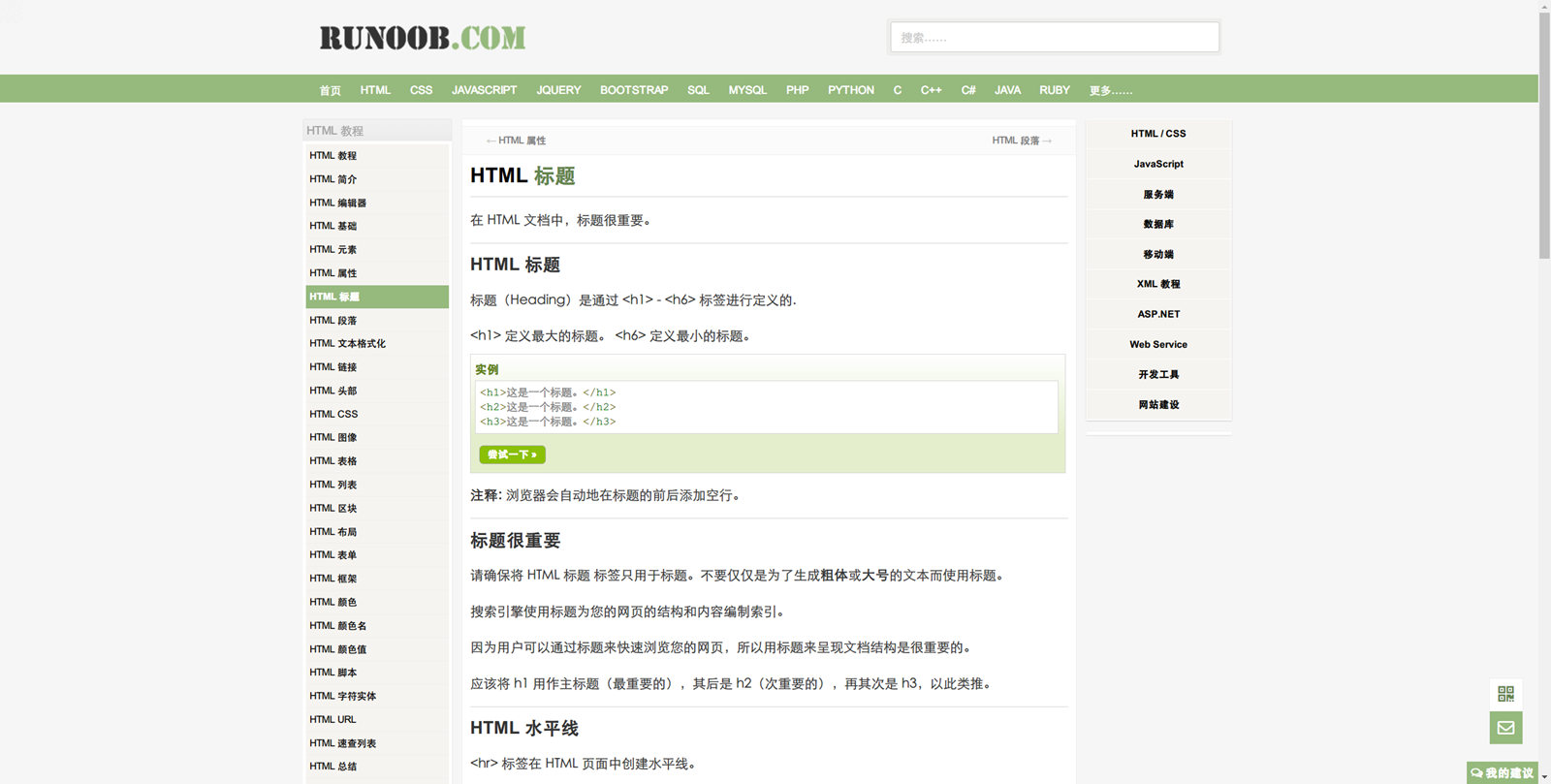
Task: Click the envelope feedback icon
Action: pos(1505,728)
